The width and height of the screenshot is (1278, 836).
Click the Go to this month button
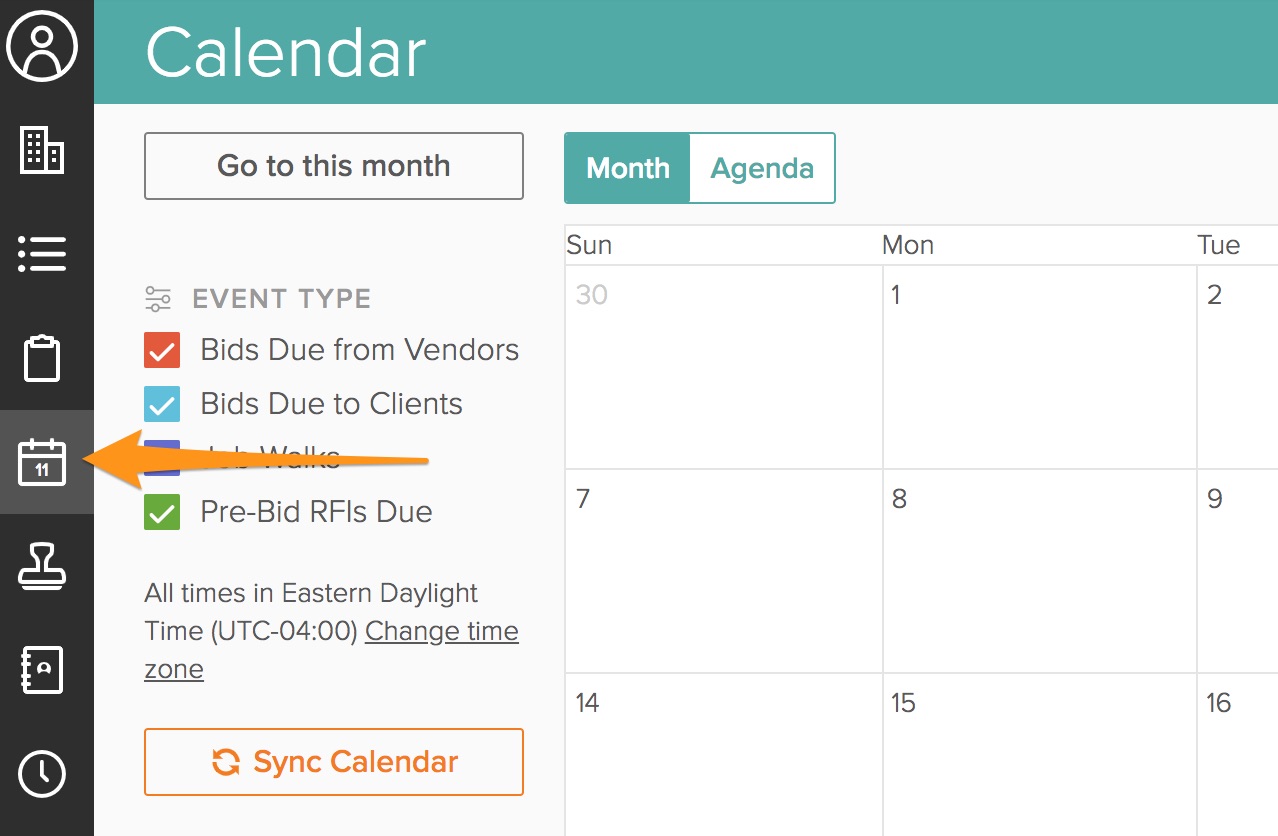(334, 166)
